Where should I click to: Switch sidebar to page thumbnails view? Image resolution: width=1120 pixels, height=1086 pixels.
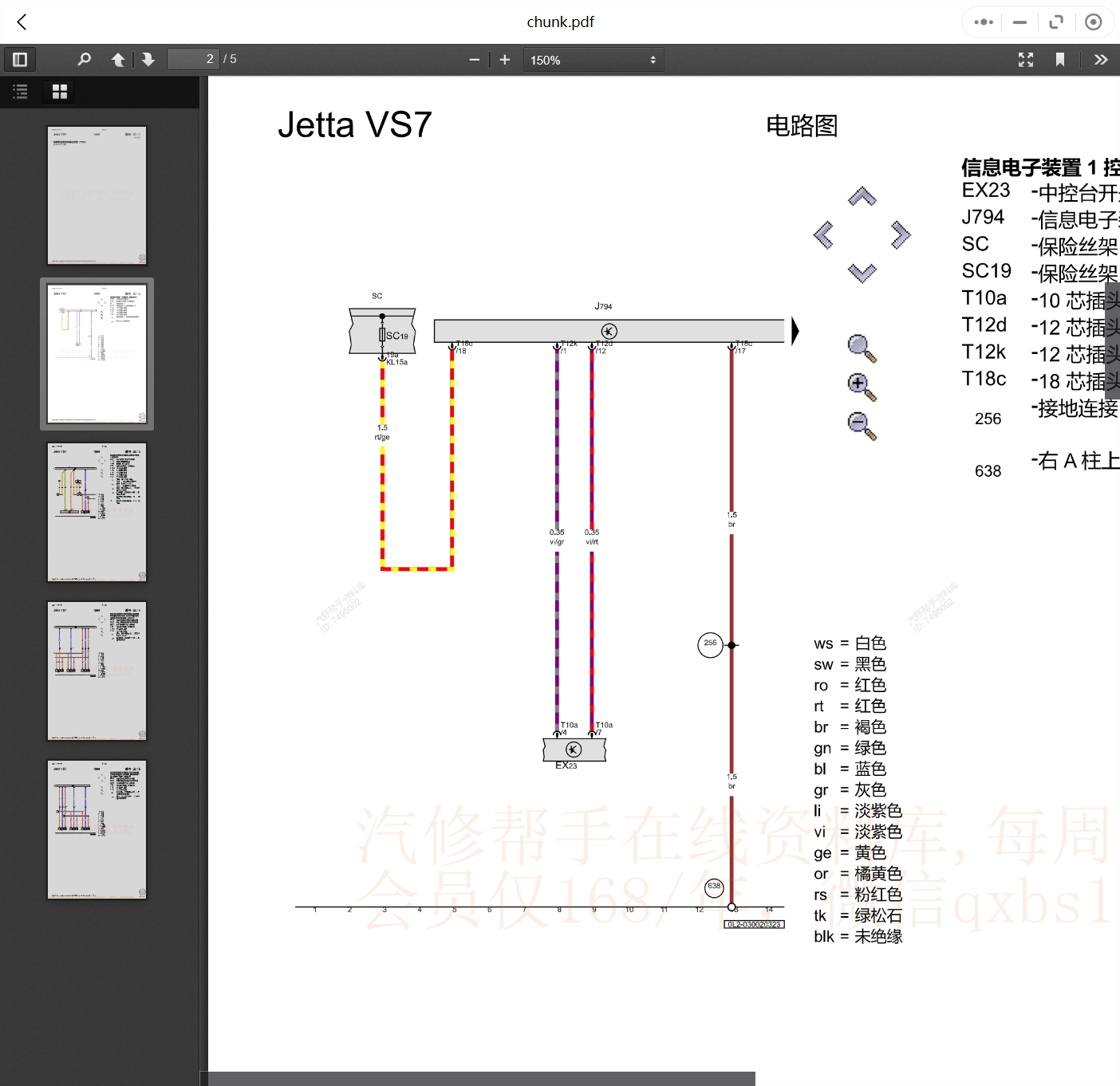[x=58, y=92]
